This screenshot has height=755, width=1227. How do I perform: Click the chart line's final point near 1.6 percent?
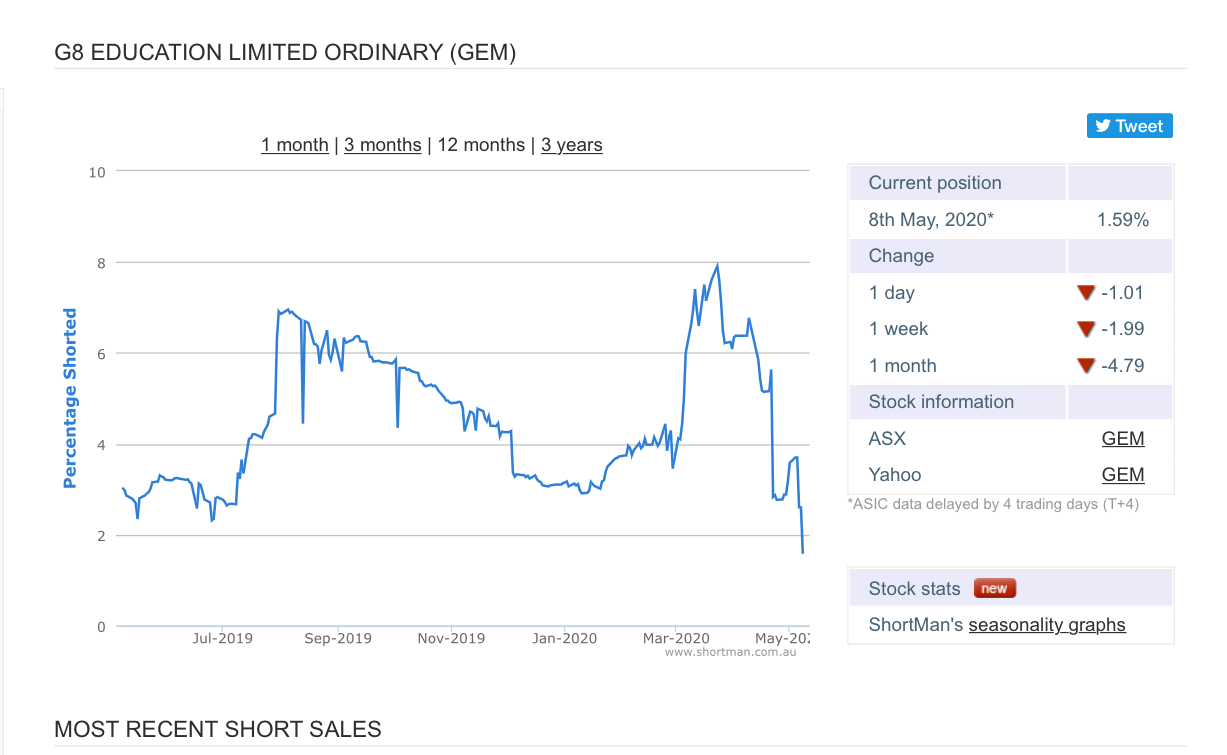tap(803, 552)
